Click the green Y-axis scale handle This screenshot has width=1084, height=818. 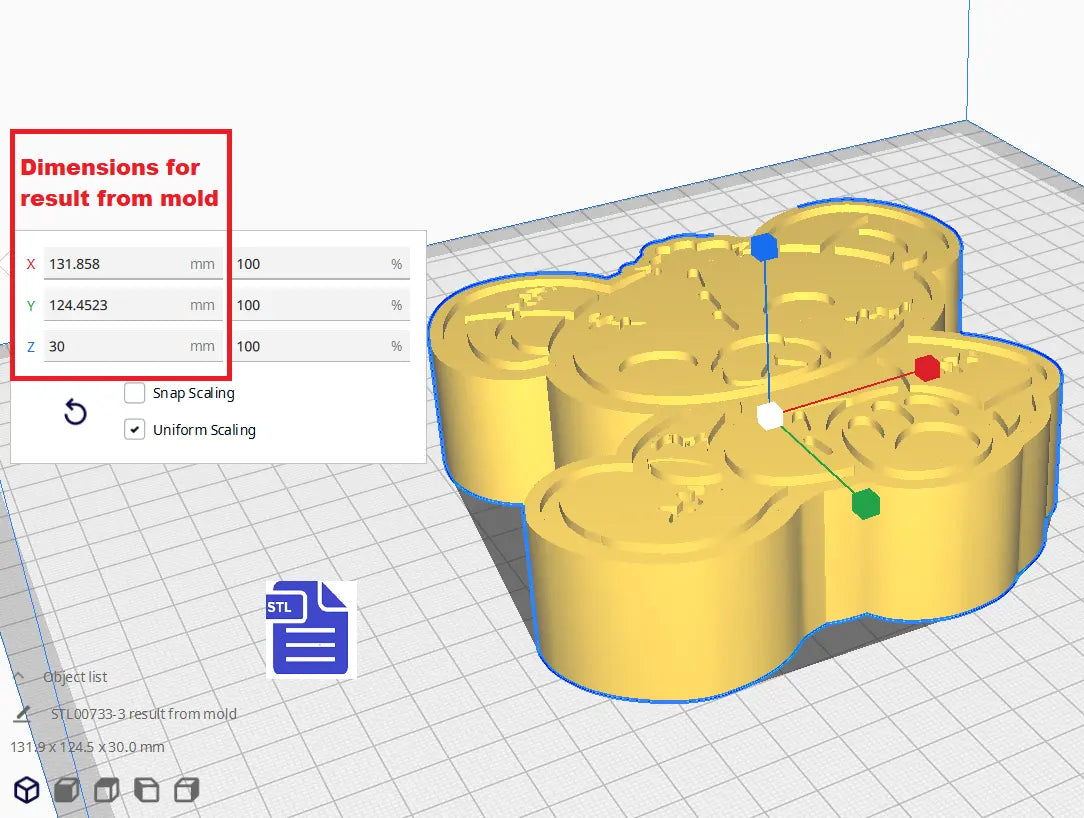[865, 504]
